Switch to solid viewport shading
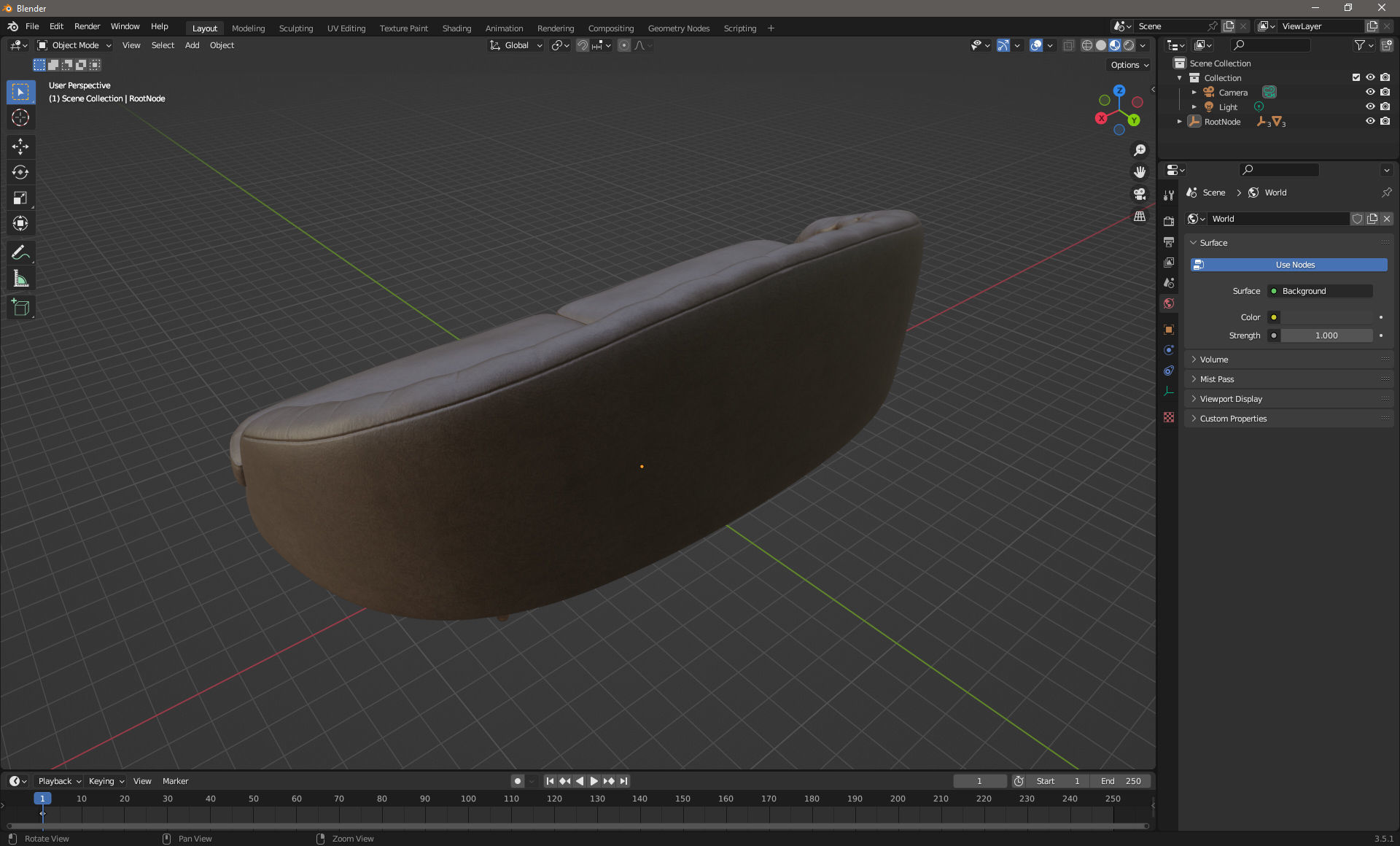Image resolution: width=1400 pixels, height=846 pixels. pyautogui.click(x=1101, y=45)
